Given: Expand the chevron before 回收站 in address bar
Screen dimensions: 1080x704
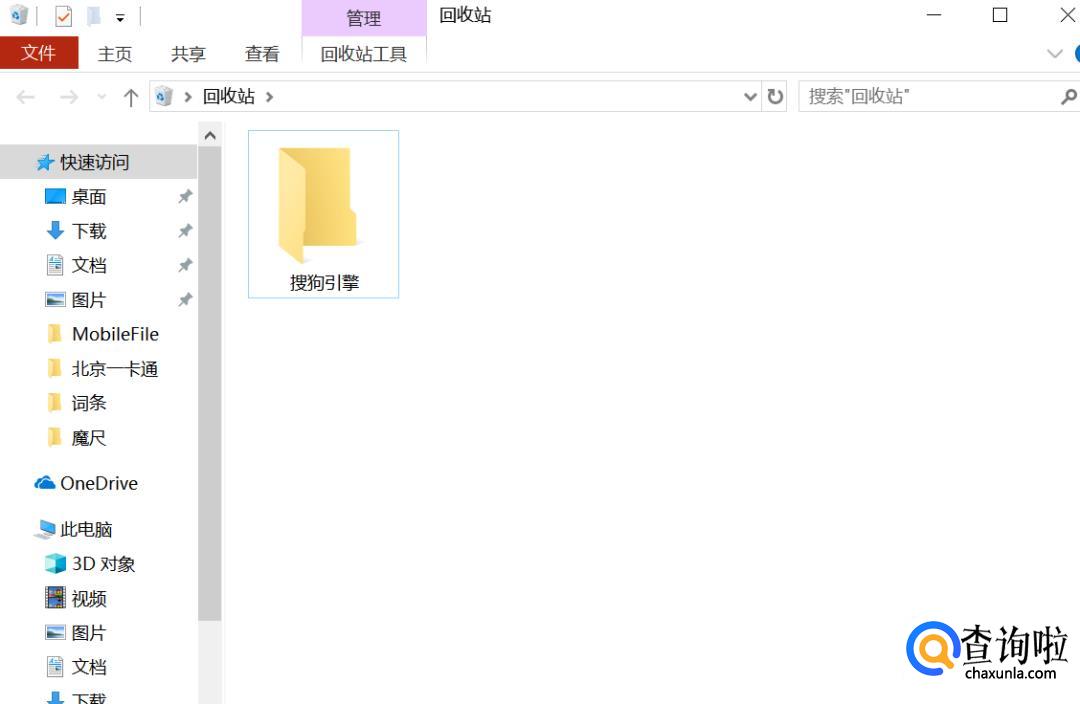Looking at the screenshot, I should point(187,97).
